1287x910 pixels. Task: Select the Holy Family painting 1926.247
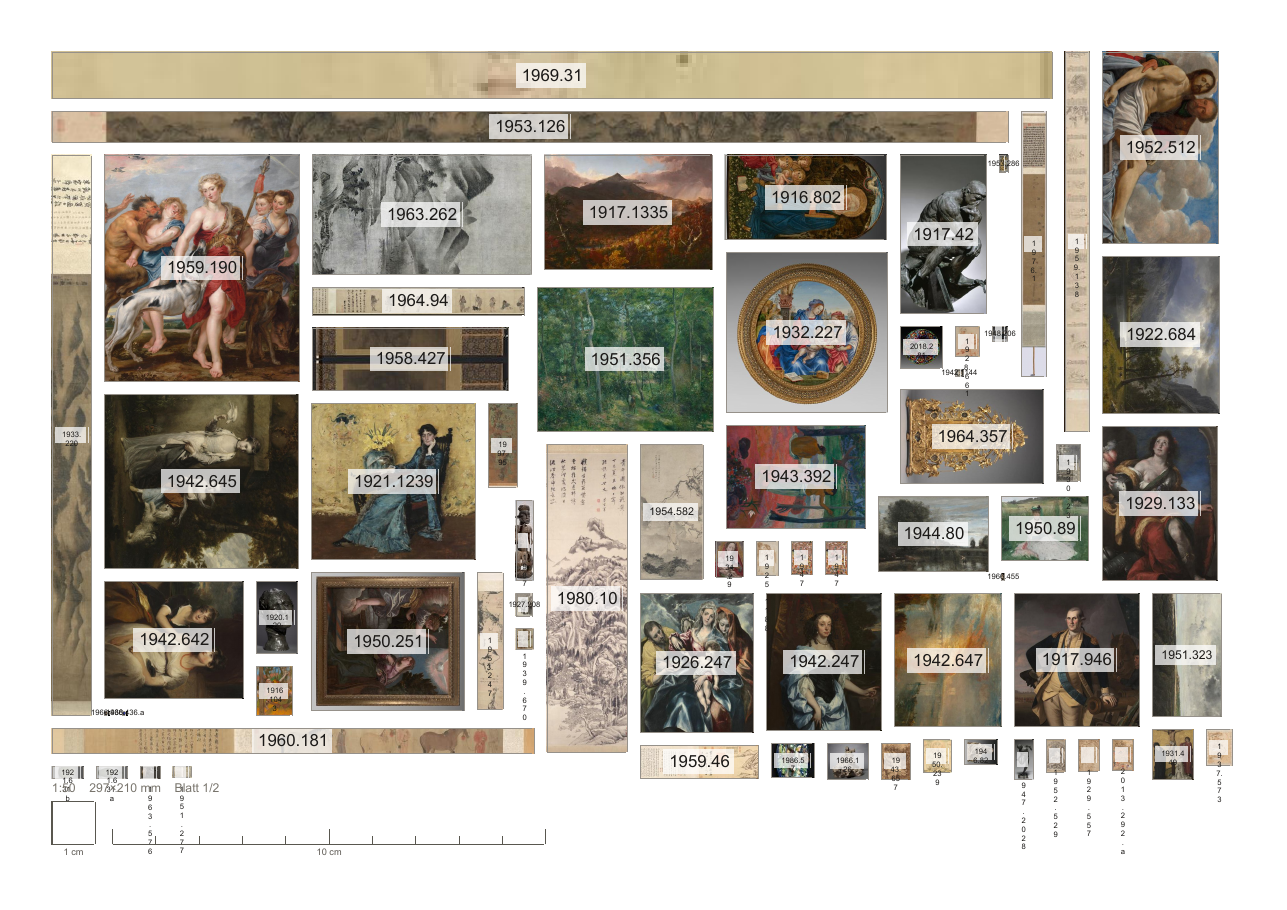coord(698,662)
